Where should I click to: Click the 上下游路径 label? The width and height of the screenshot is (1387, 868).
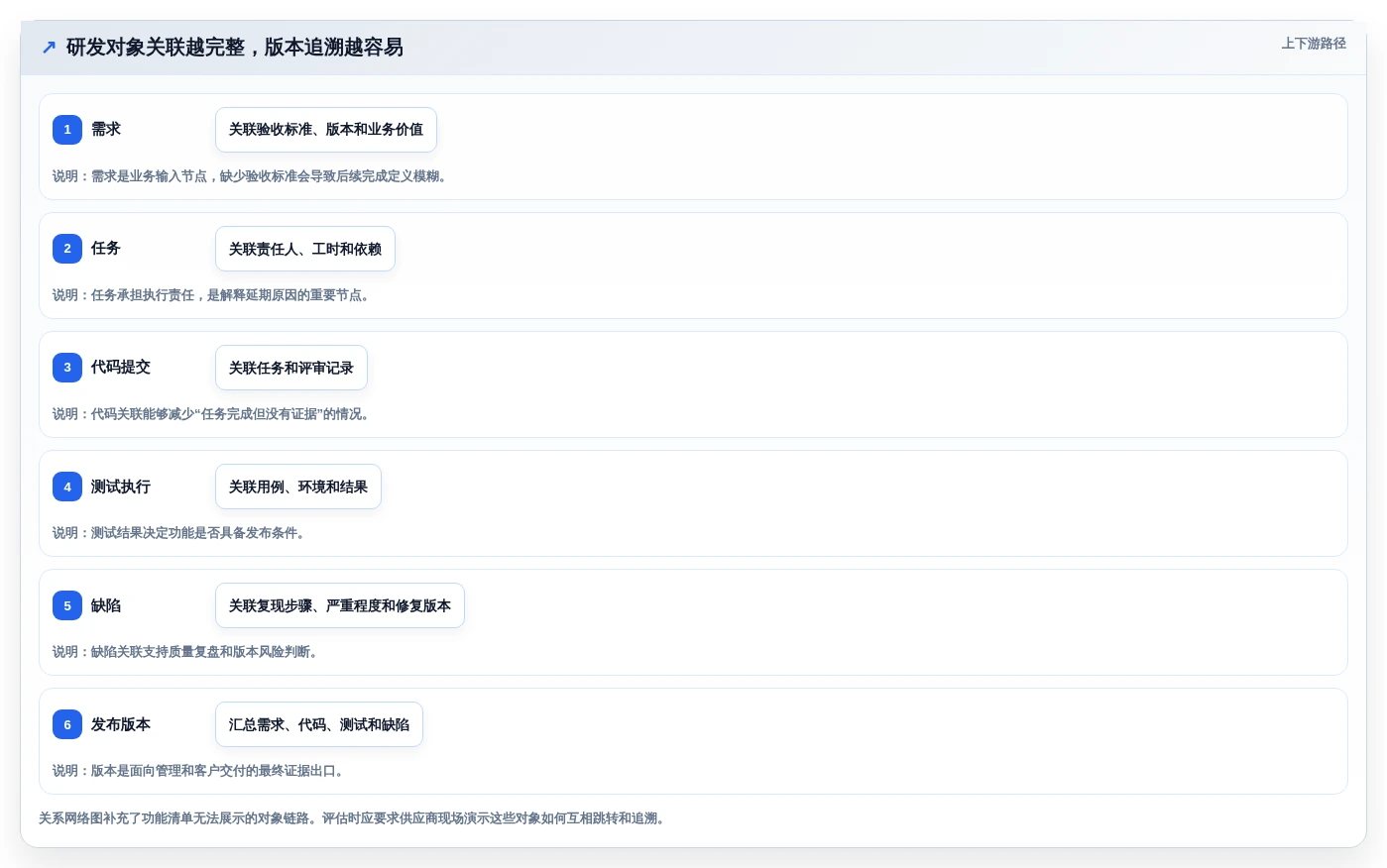click(1314, 44)
